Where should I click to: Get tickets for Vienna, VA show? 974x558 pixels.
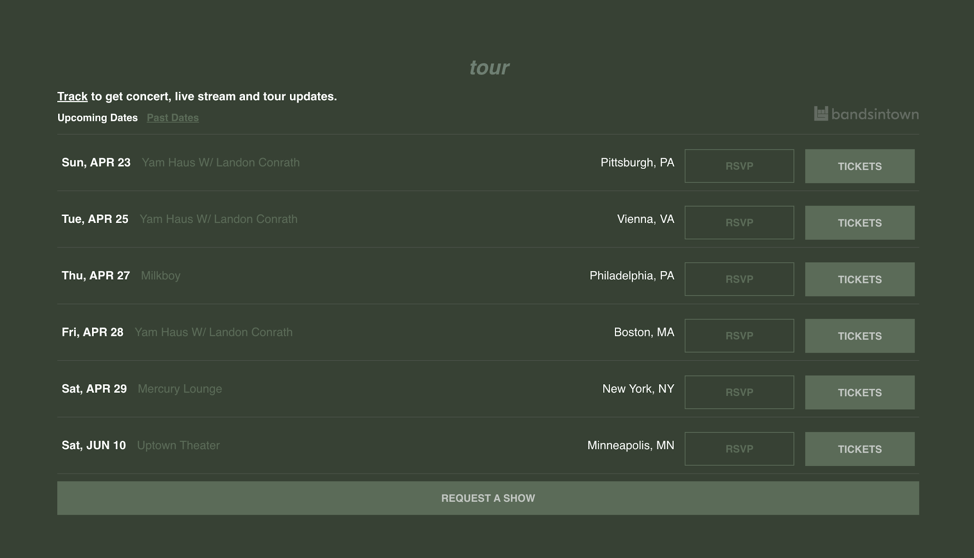(x=859, y=223)
